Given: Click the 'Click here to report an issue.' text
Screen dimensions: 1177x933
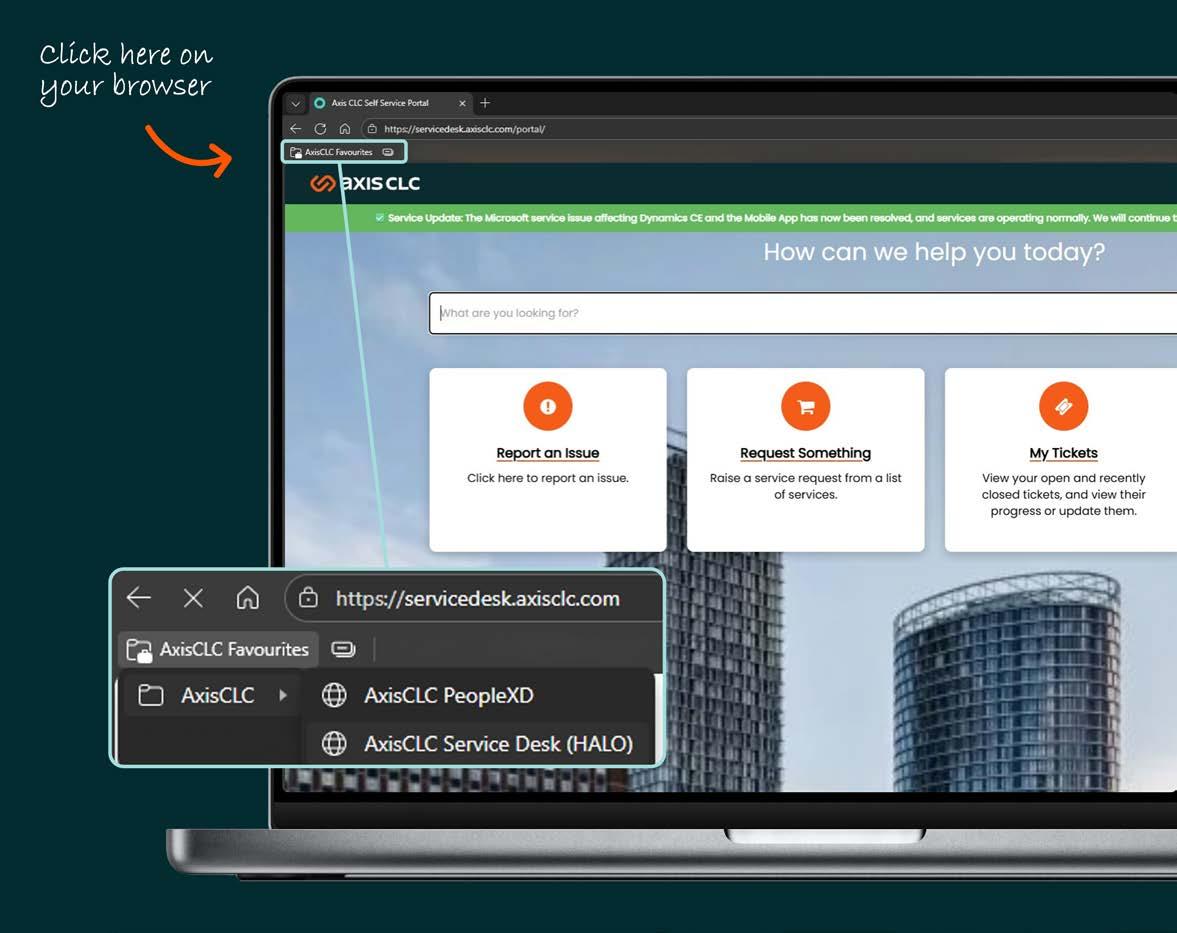Looking at the screenshot, I should click(548, 478).
